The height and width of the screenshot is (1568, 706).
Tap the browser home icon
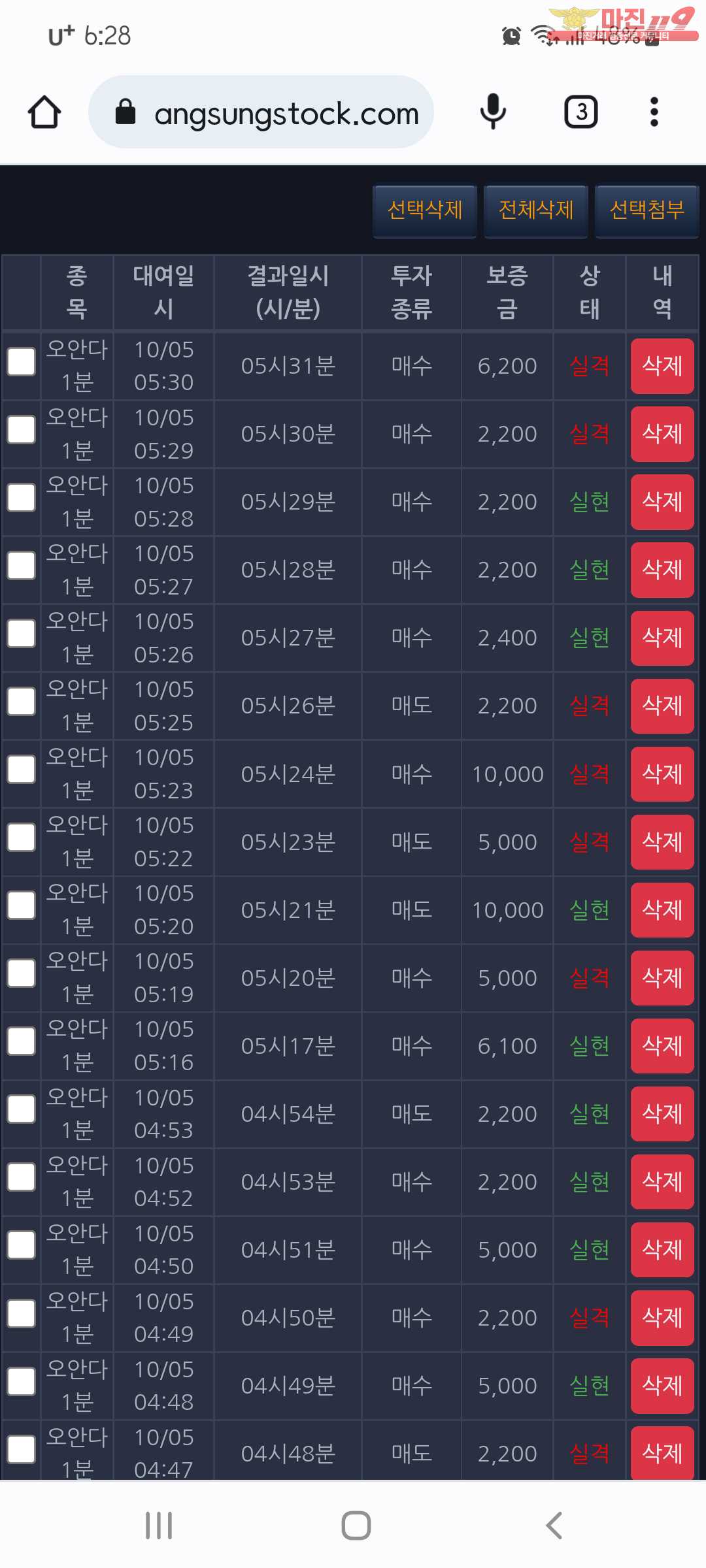(44, 112)
